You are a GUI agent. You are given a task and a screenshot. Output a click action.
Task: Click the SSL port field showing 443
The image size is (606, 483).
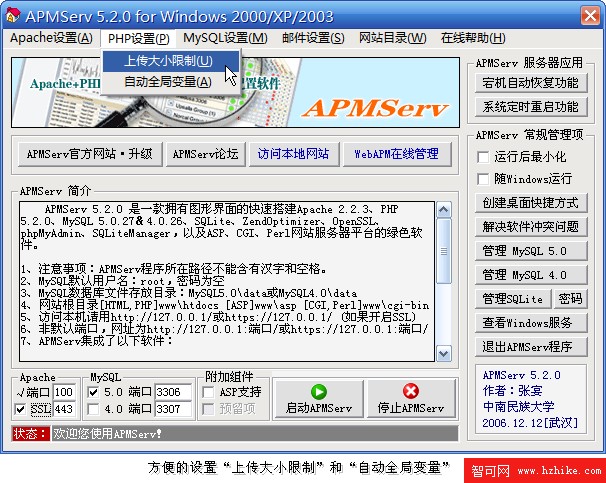pyautogui.click(x=64, y=409)
